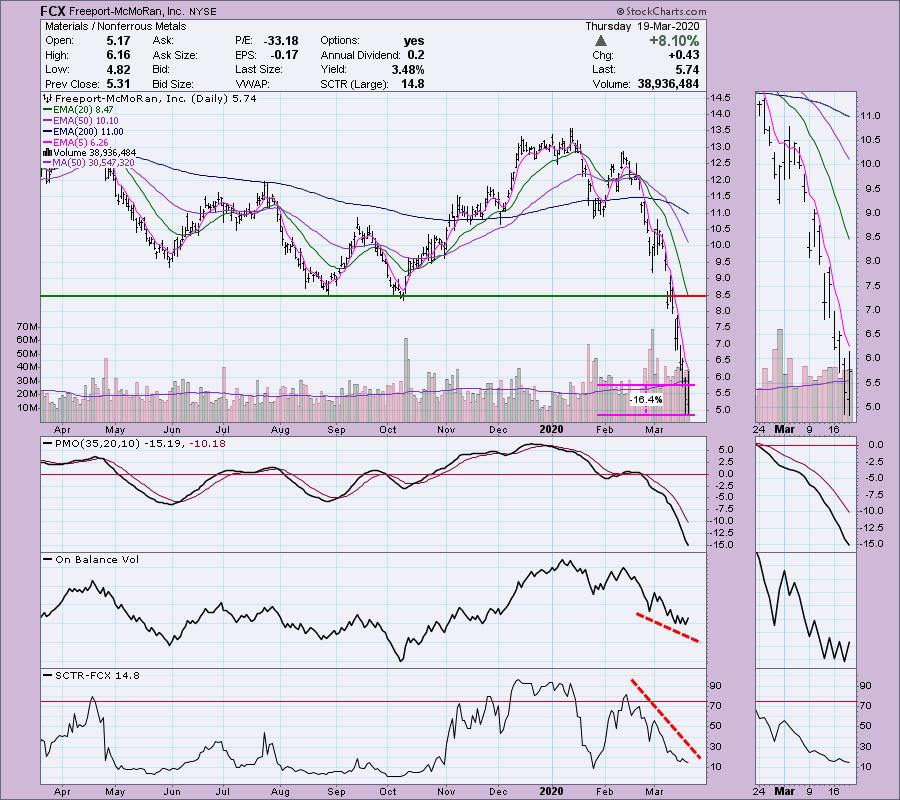
Task: Click the -16.4% annotation label
Action: coord(646,399)
